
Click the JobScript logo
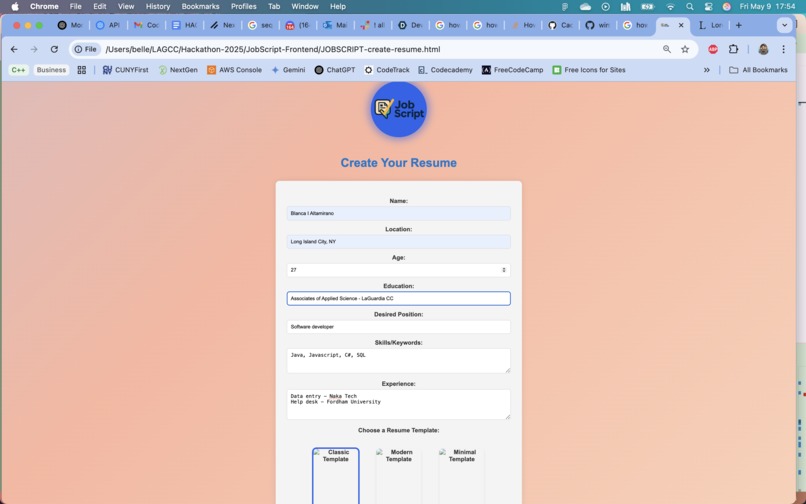click(398, 109)
